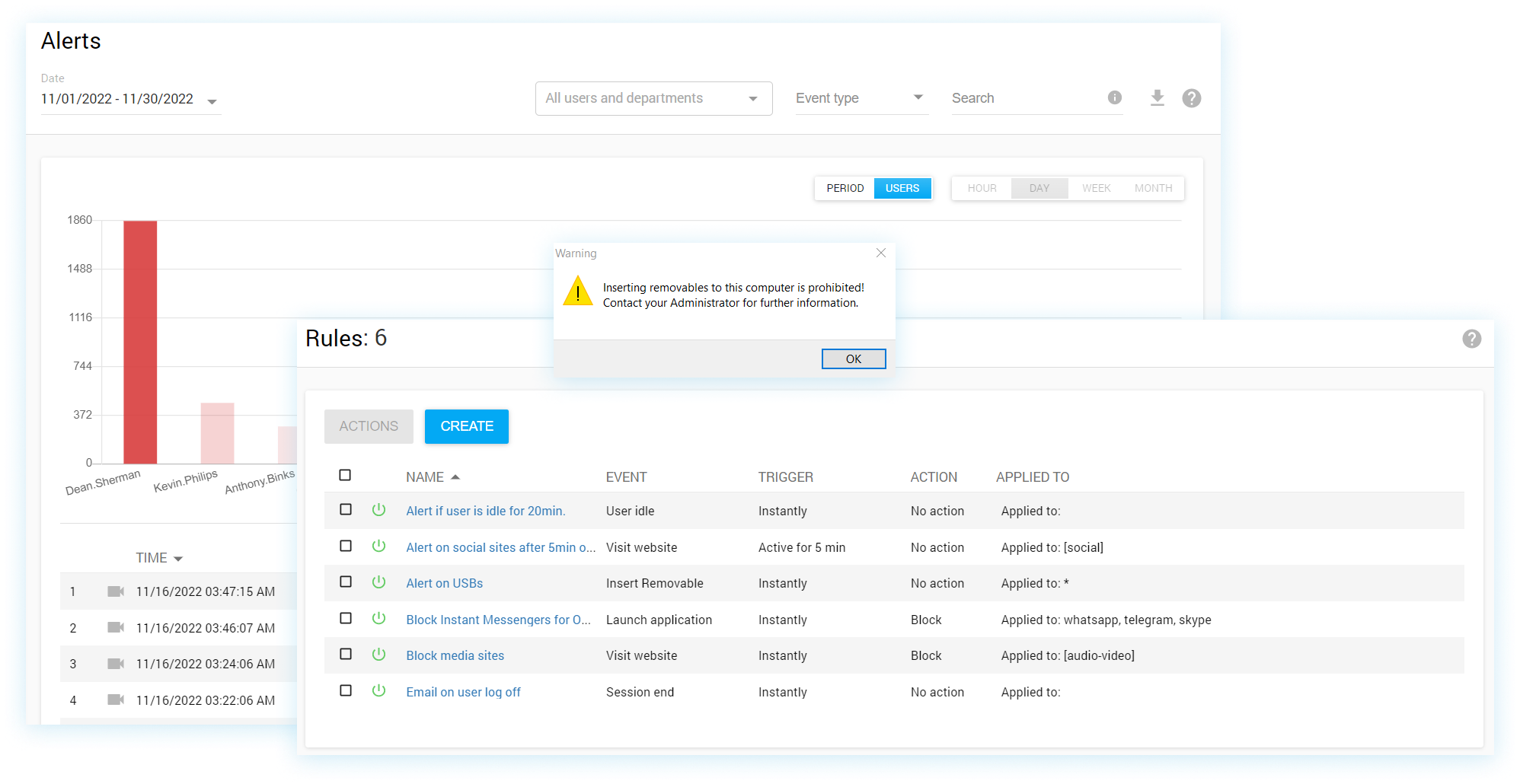Screen dimensions: 1520x784
Task: Click the CREATE rule button
Action: [x=466, y=426]
